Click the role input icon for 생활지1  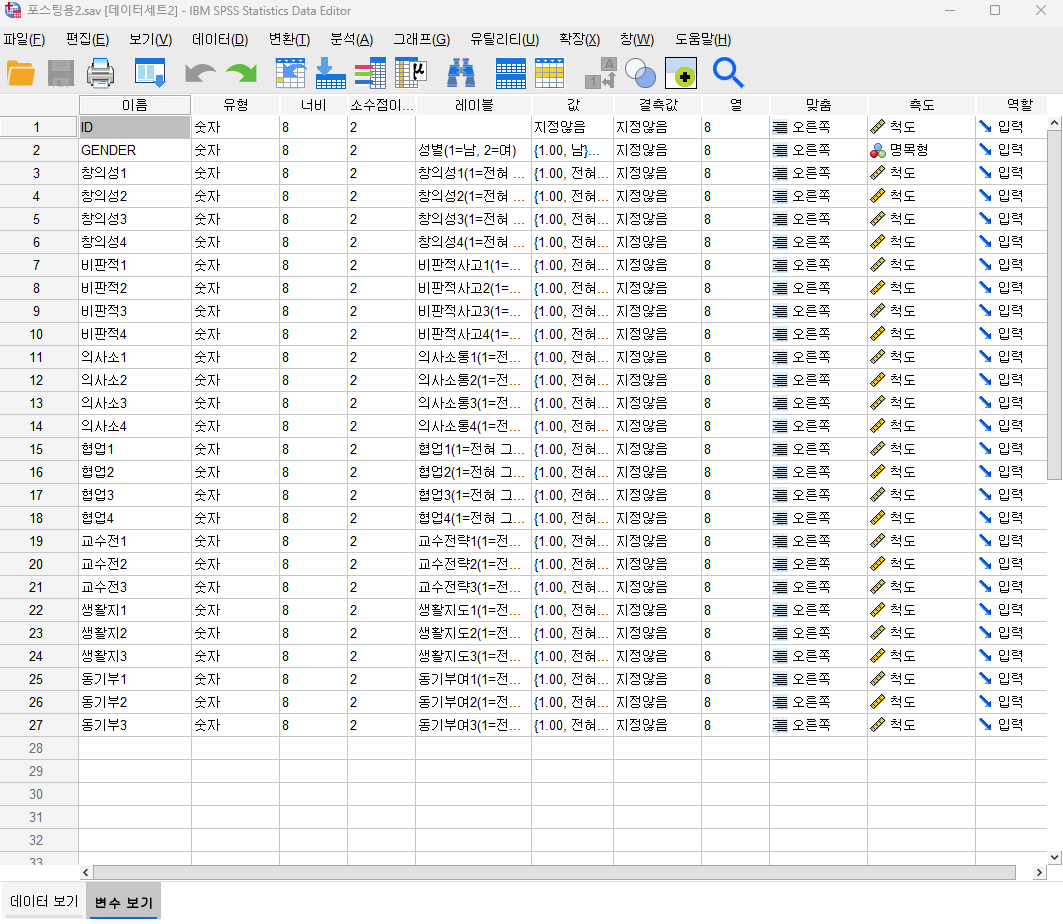(985, 609)
